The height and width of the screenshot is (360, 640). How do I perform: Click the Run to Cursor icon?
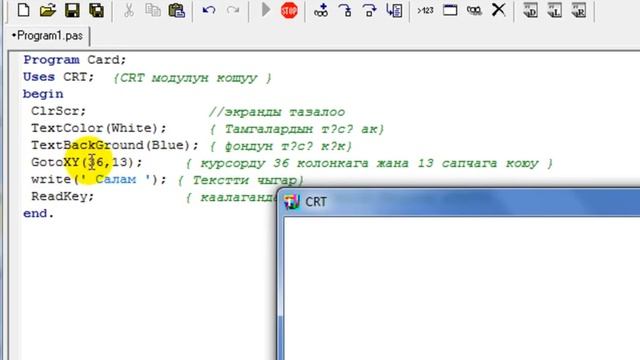(394, 10)
